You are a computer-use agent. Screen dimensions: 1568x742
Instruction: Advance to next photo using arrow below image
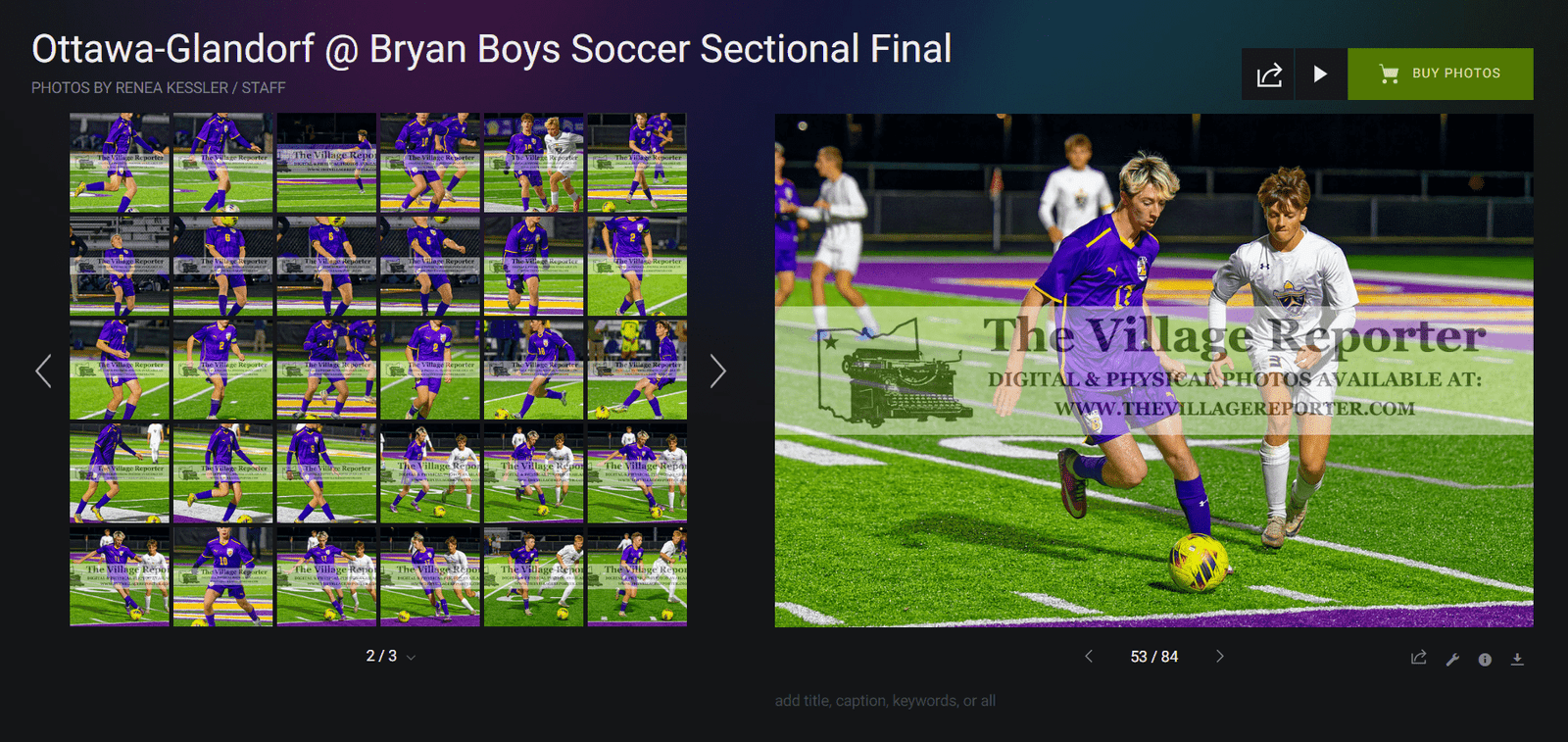(1220, 656)
